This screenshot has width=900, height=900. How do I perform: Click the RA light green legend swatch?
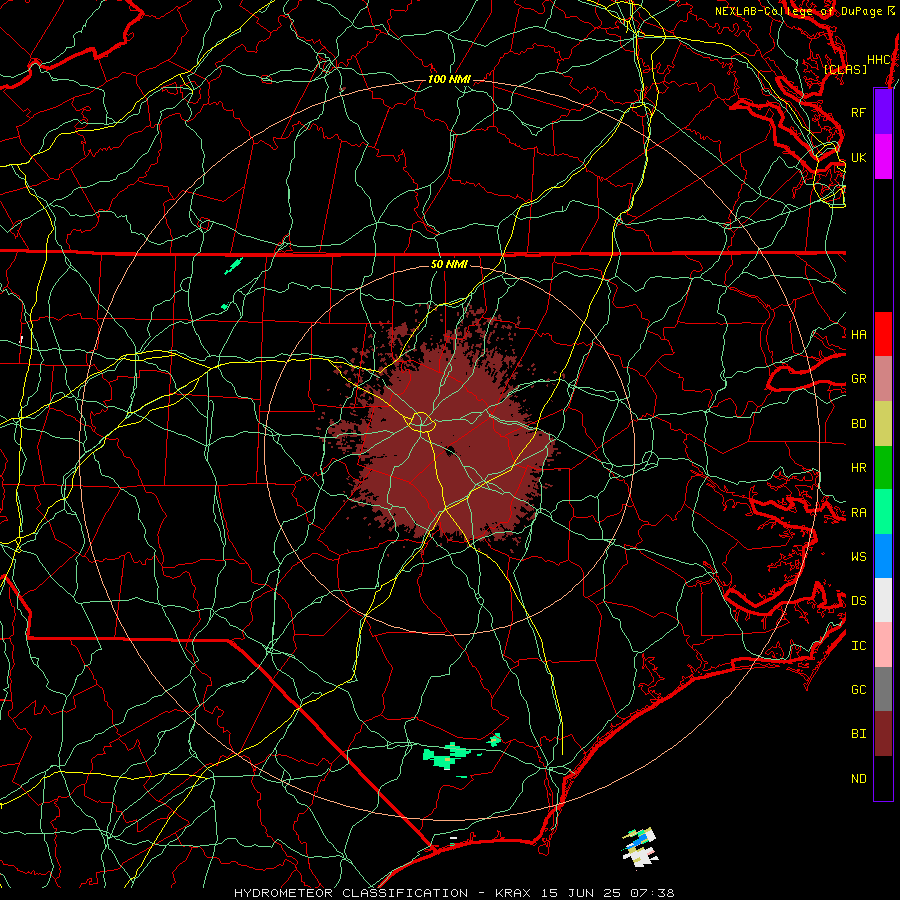(x=883, y=512)
